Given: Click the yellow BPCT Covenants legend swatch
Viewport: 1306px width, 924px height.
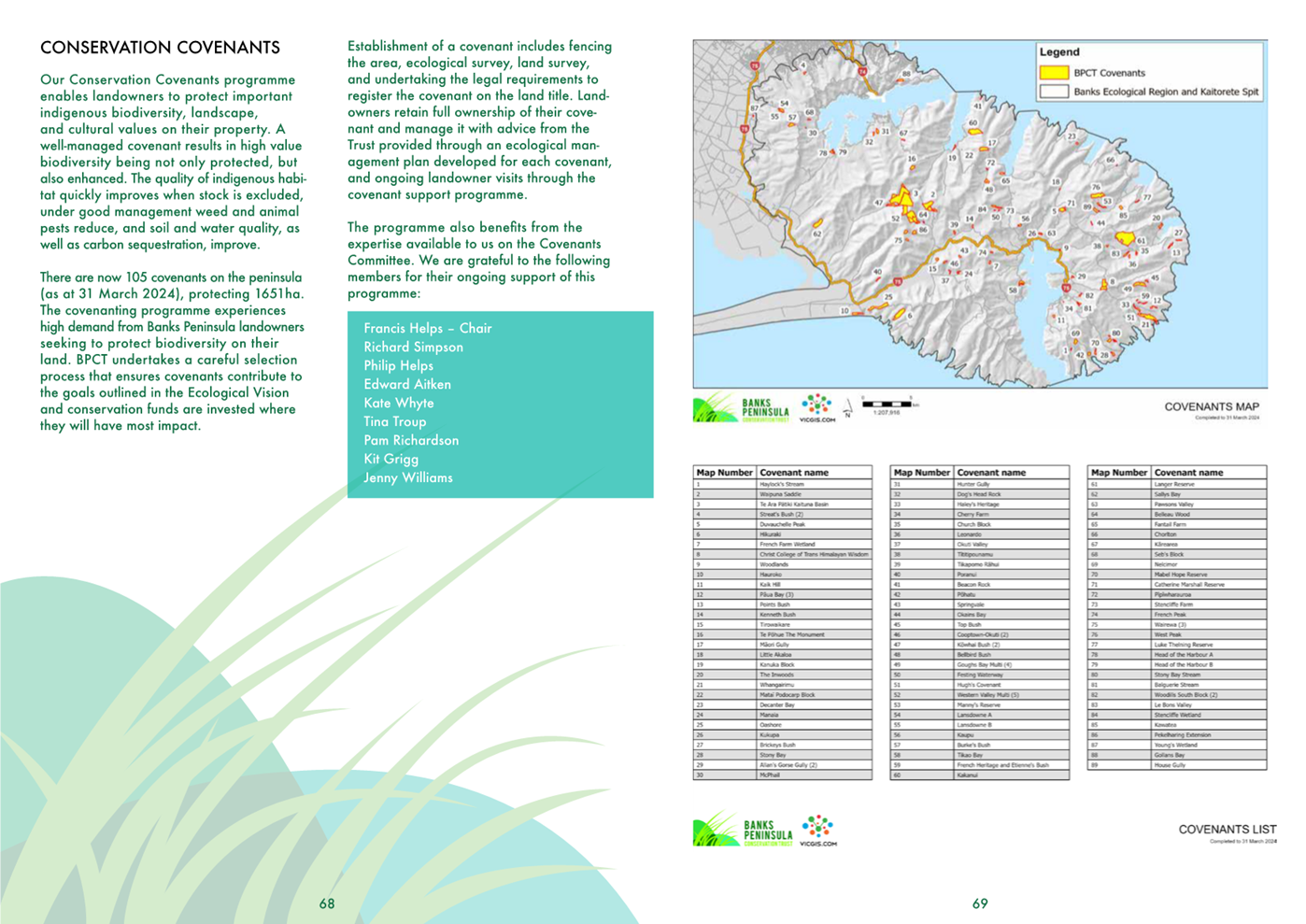Looking at the screenshot, I should pyautogui.click(x=1054, y=72).
